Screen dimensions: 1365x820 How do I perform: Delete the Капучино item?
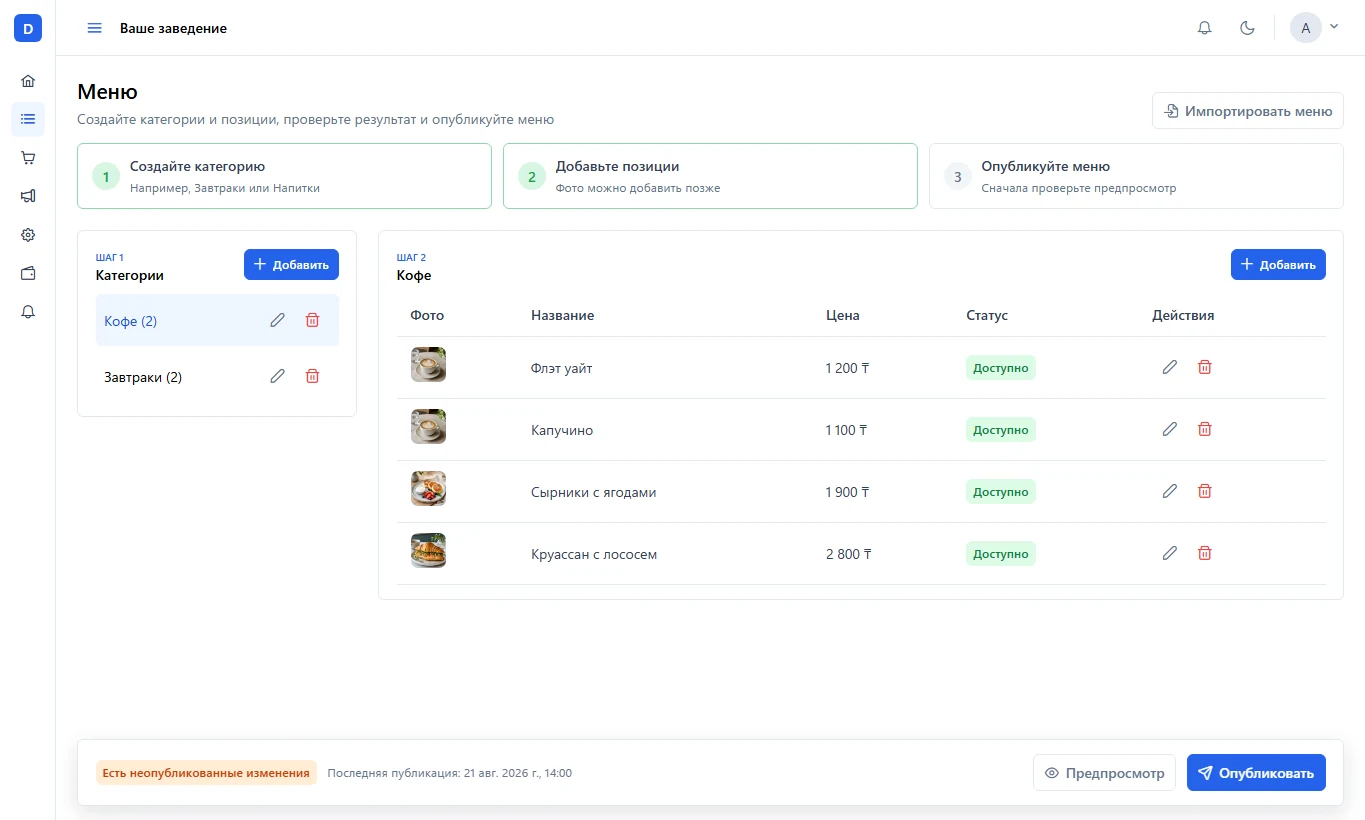click(x=1205, y=429)
